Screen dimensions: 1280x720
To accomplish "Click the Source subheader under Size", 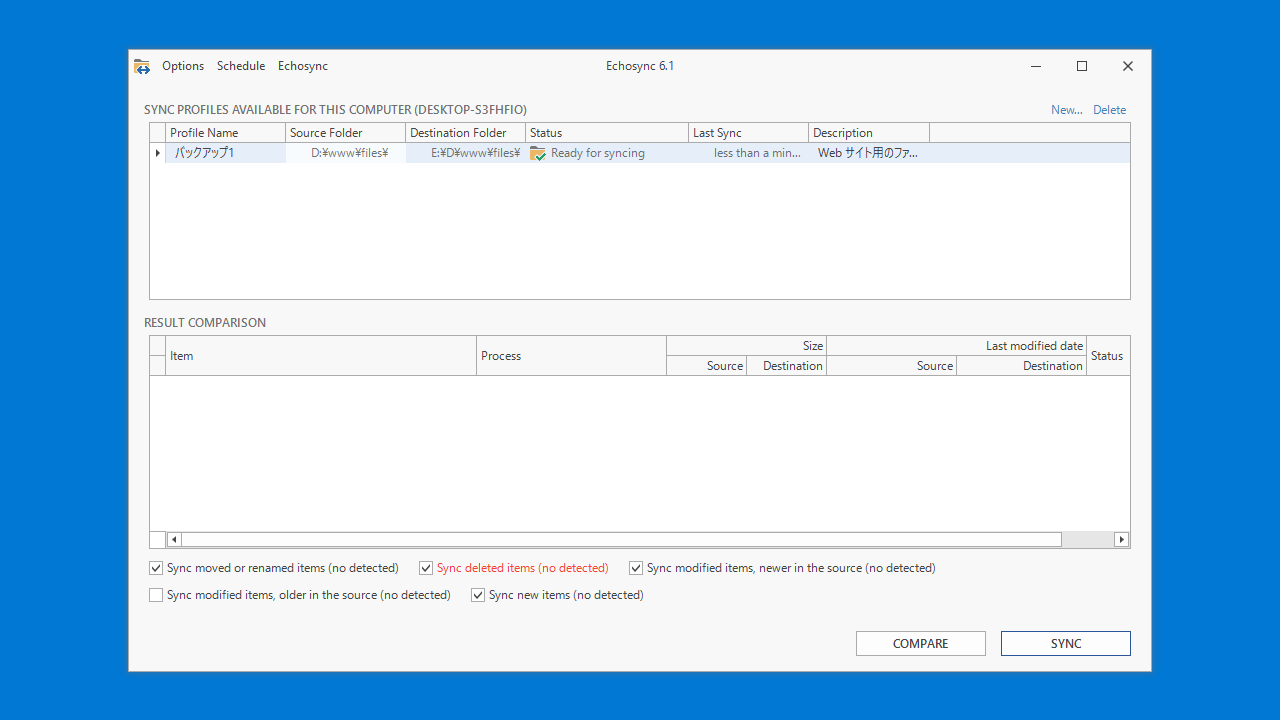I will pos(707,366).
